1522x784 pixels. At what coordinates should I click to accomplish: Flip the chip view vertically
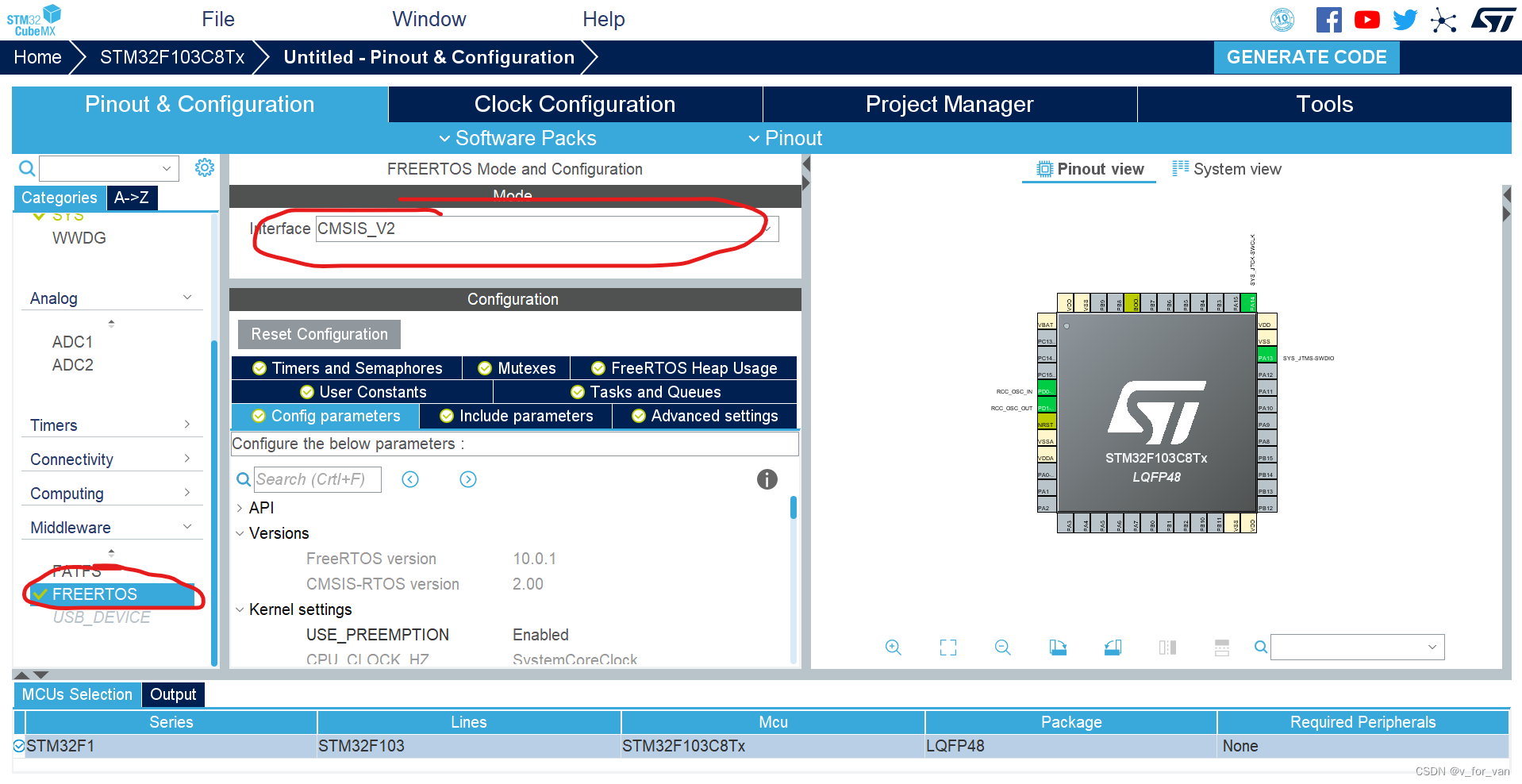tap(1222, 648)
